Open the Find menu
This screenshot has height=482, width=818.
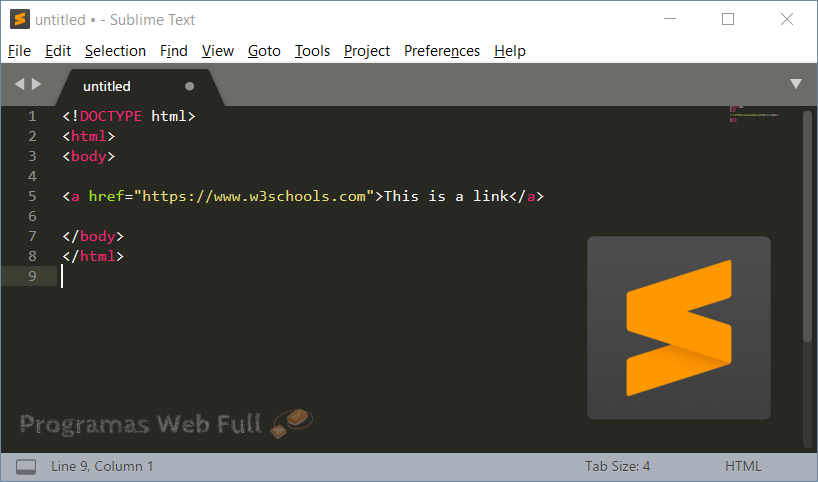coord(174,51)
